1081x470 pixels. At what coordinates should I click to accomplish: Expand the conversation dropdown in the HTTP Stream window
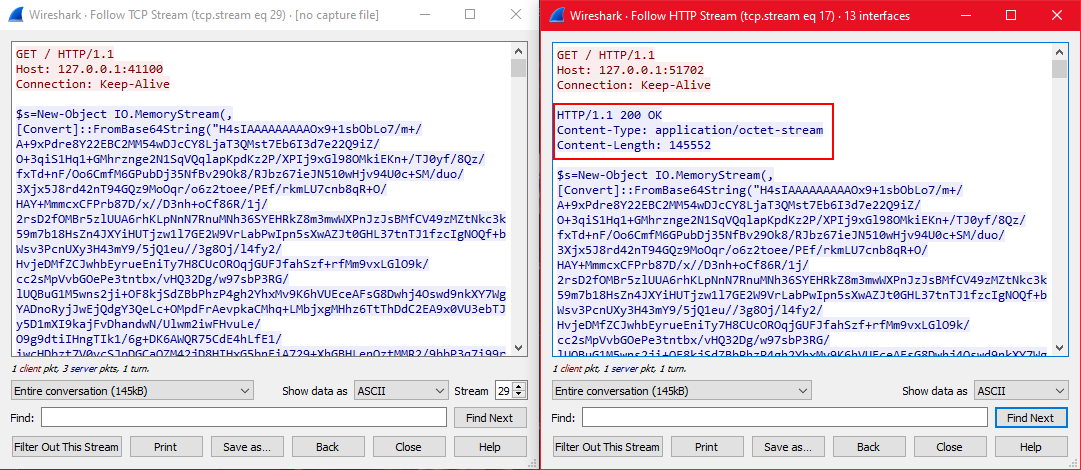coord(681,391)
